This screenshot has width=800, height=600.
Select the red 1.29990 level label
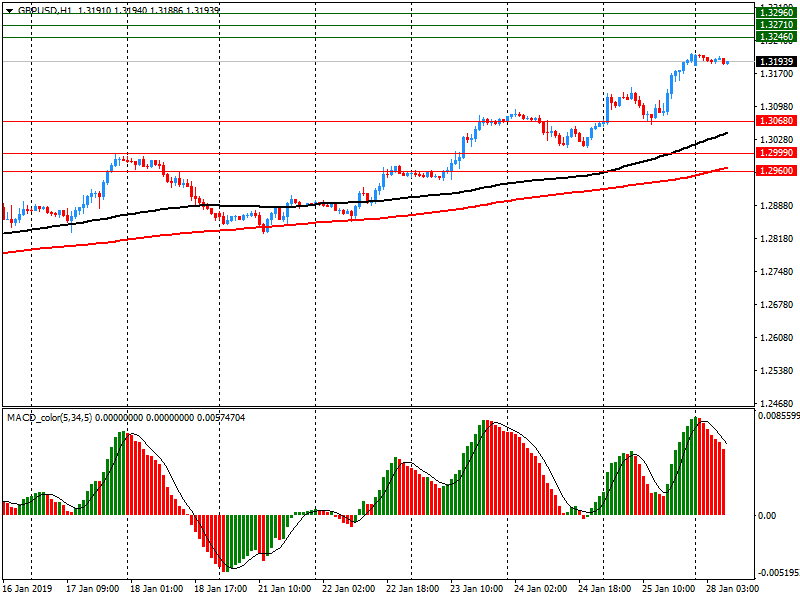(776, 153)
